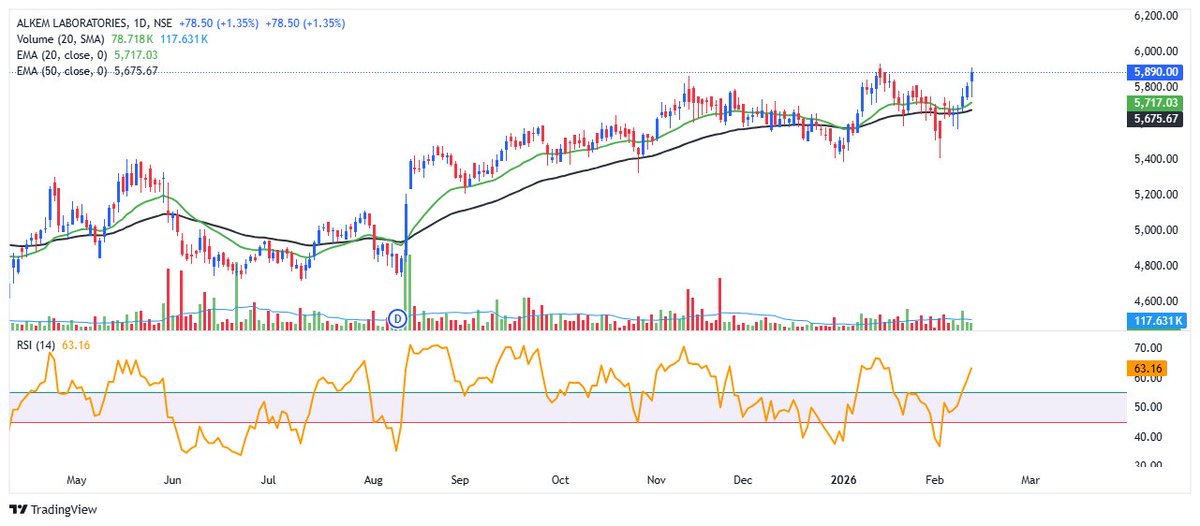Click the Mar label on time axis
Image resolution: width=1200 pixels, height=526 pixels.
point(1030,480)
